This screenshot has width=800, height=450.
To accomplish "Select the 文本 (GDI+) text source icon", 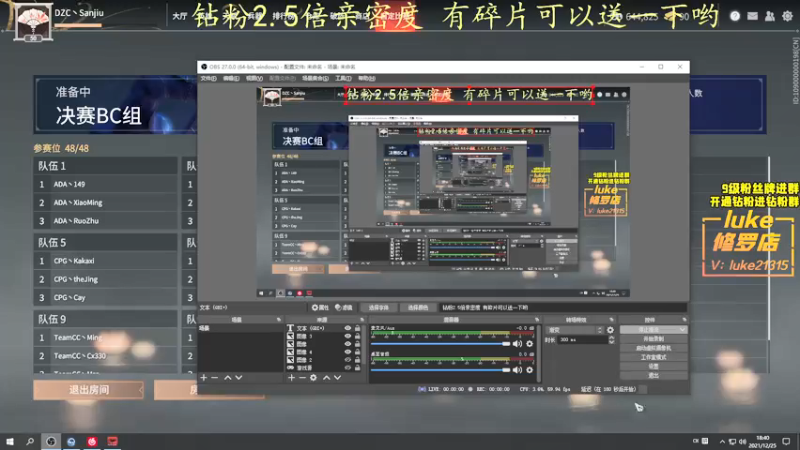I will 290,328.
